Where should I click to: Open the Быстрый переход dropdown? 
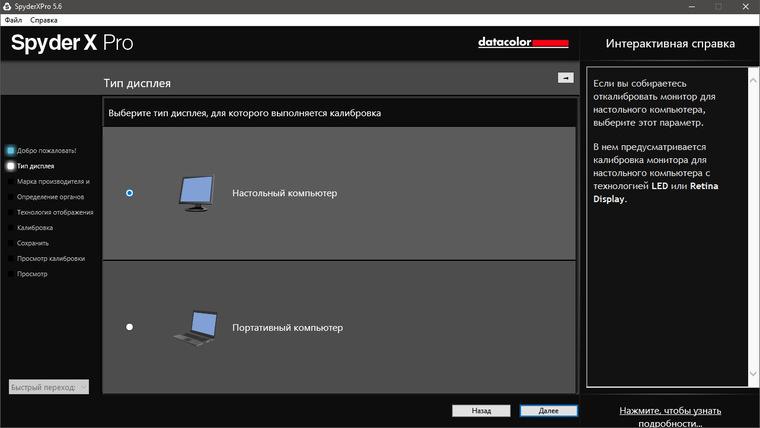click(x=48, y=387)
